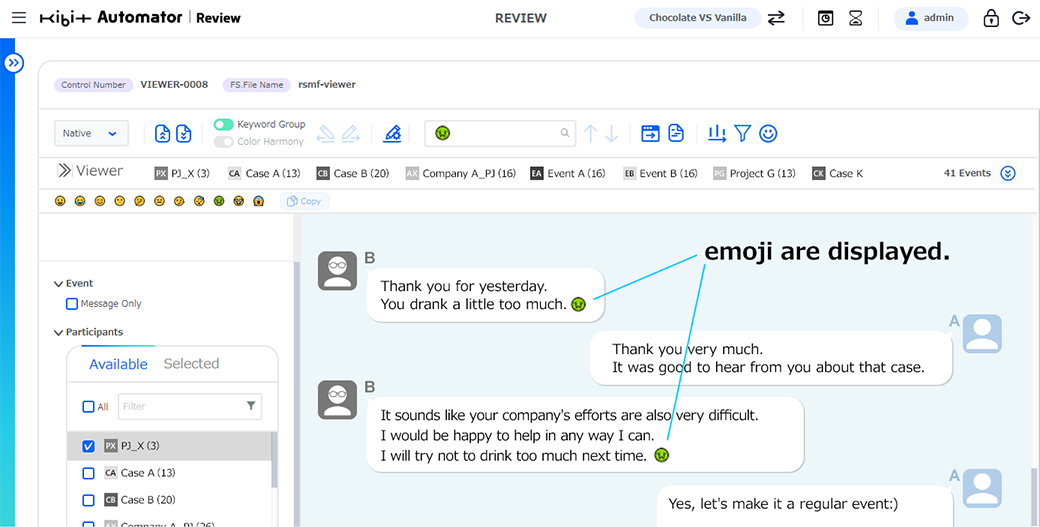Click participant A's avatar on the "Thank you very much" message
The width and height of the screenshot is (1040, 527).
click(982, 333)
